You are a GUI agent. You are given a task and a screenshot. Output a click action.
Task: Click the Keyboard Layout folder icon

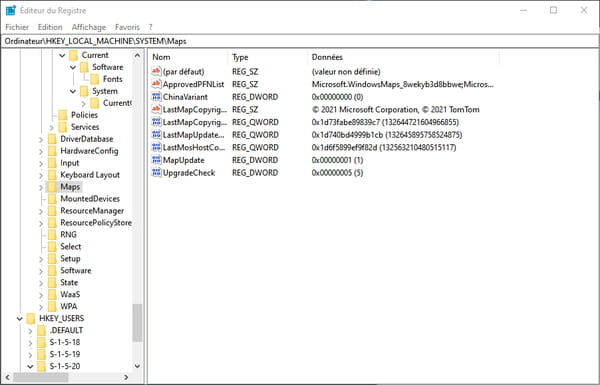(52, 175)
